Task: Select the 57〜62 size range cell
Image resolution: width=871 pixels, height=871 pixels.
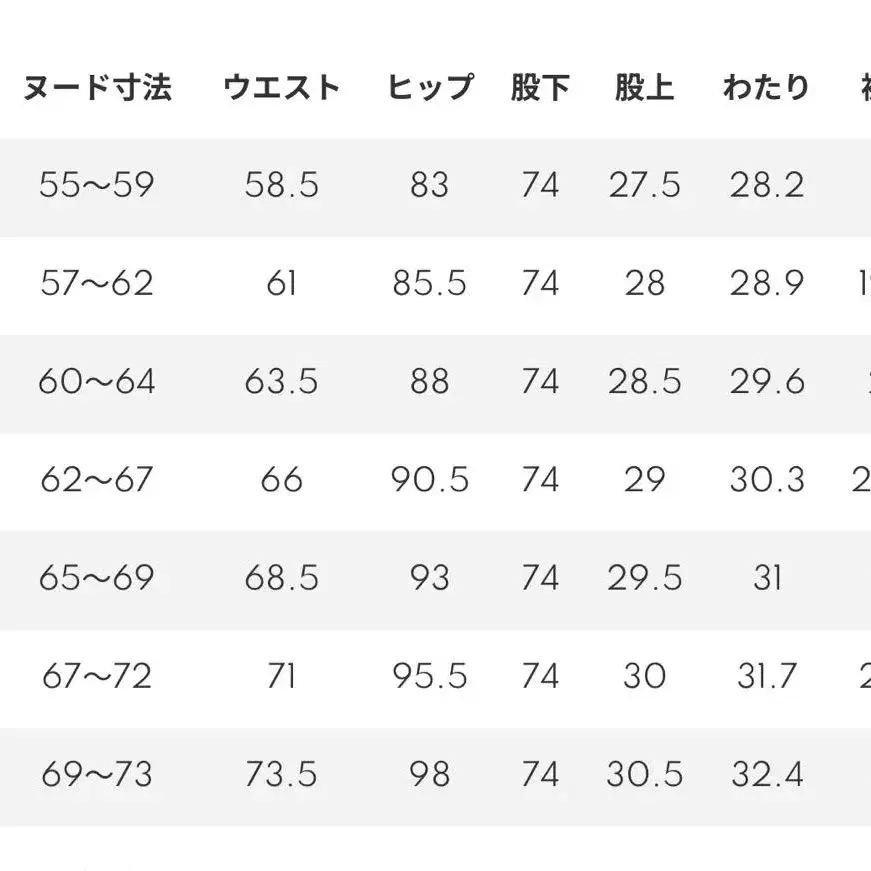Action: tap(97, 284)
